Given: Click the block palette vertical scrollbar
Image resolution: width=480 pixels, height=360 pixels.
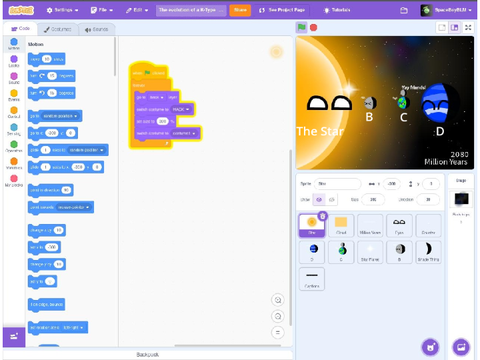Looking at the screenshot, I should 115,56.
